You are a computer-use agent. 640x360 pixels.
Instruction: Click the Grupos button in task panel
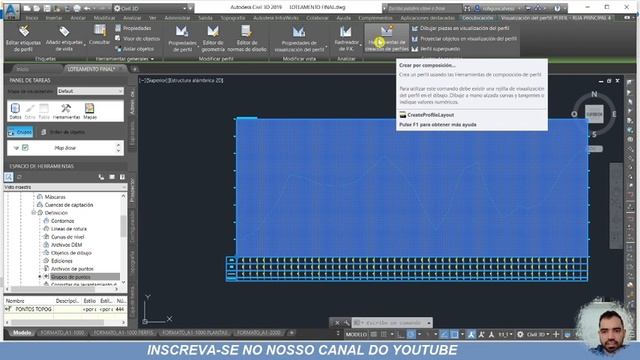tap(20, 132)
